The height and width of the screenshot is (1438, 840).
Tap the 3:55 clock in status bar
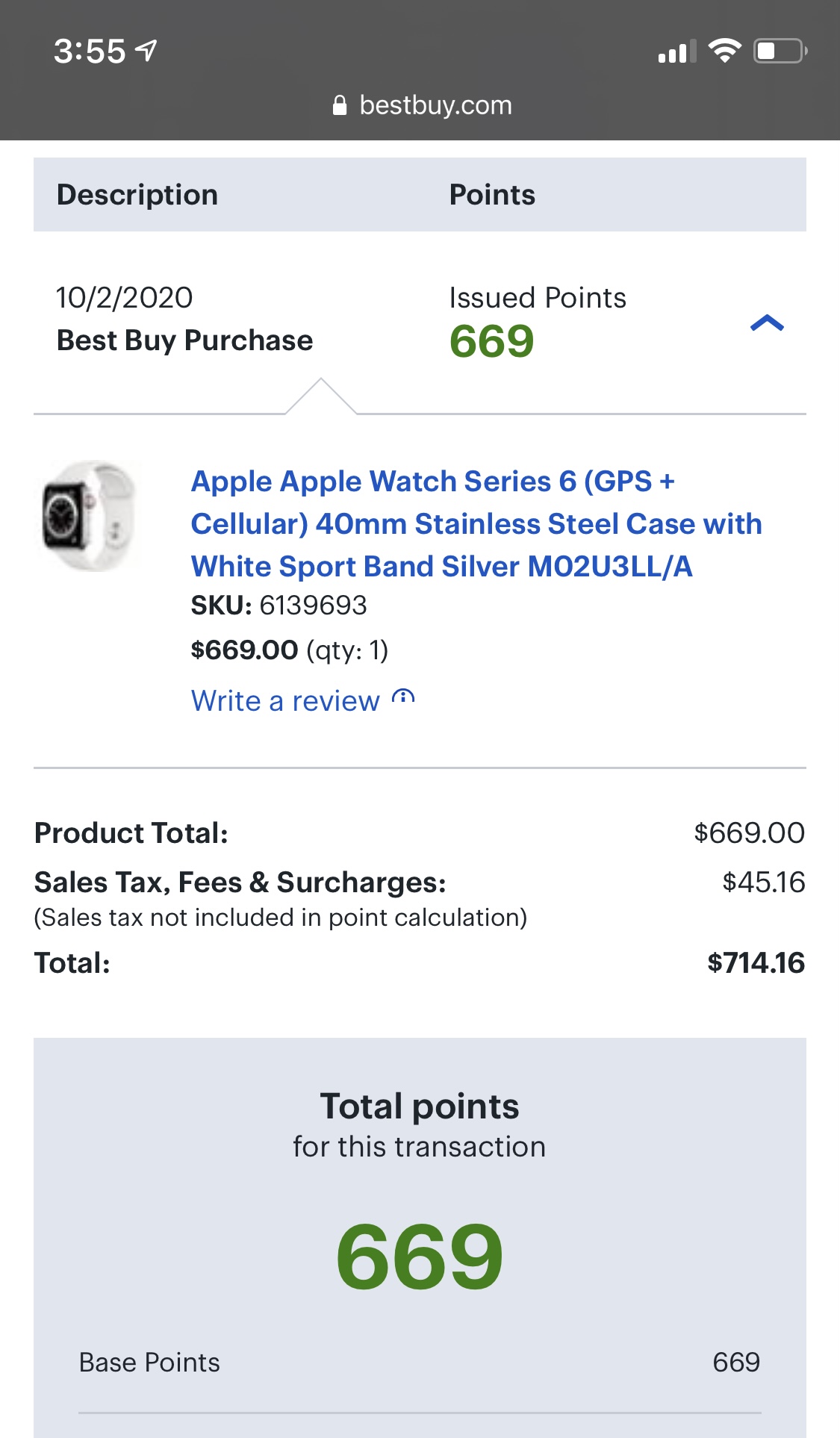tap(90, 52)
